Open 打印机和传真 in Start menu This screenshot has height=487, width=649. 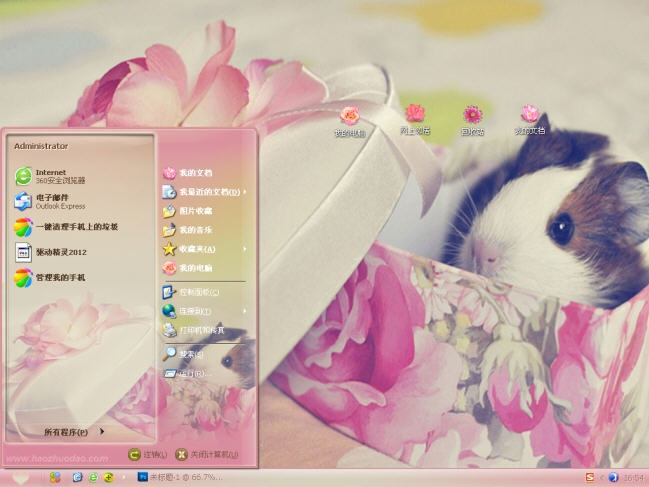coord(200,330)
